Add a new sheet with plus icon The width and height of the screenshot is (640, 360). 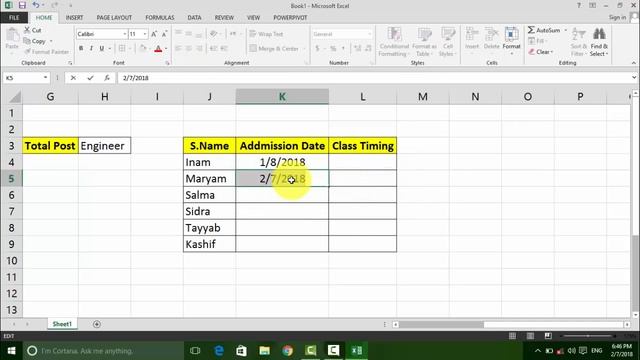(x=97, y=324)
